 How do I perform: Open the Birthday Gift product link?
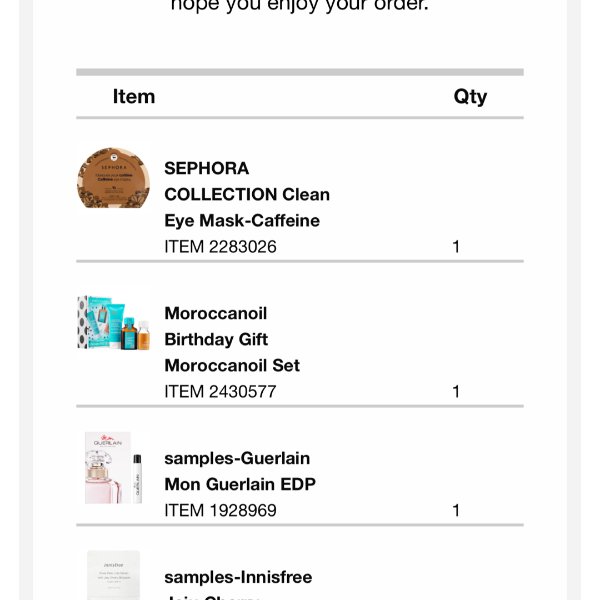tap(216, 339)
